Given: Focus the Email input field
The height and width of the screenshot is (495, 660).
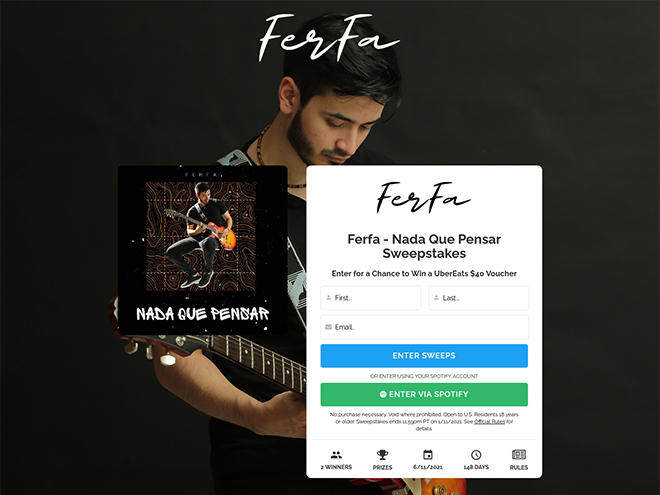Looking at the screenshot, I should tap(425, 327).
